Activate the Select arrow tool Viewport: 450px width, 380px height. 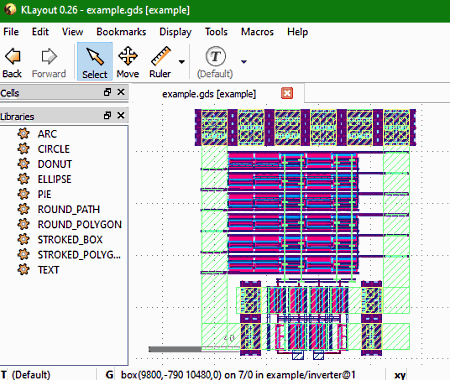click(95, 62)
